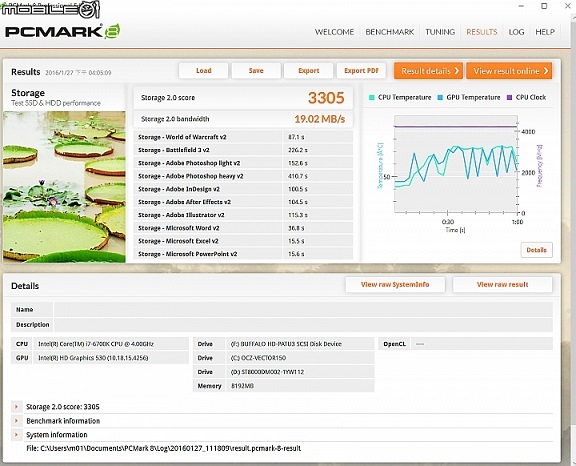The image size is (576, 466).
Task: Click the Export PDF button
Action: click(x=361, y=71)
